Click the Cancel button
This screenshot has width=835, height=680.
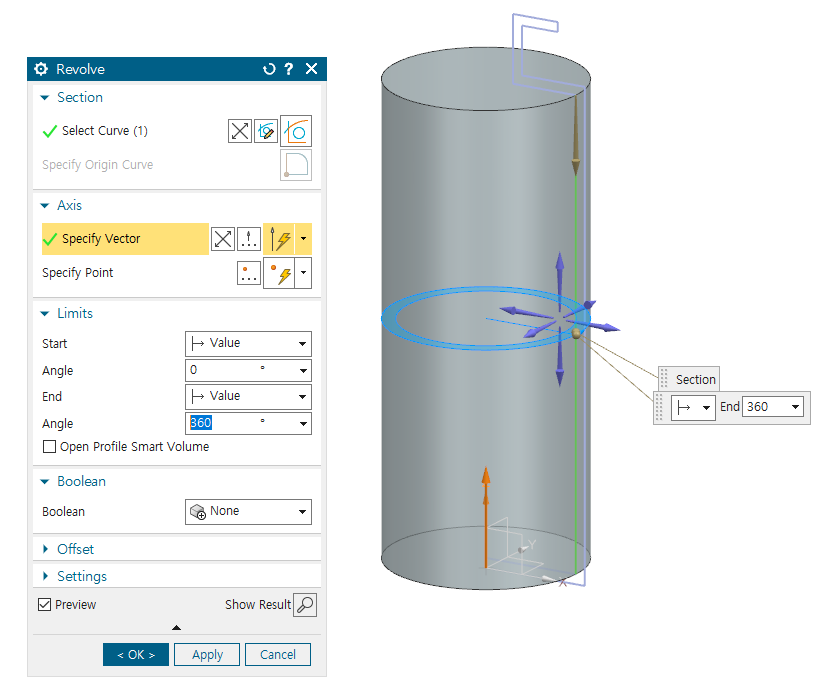tap(278, 654)
